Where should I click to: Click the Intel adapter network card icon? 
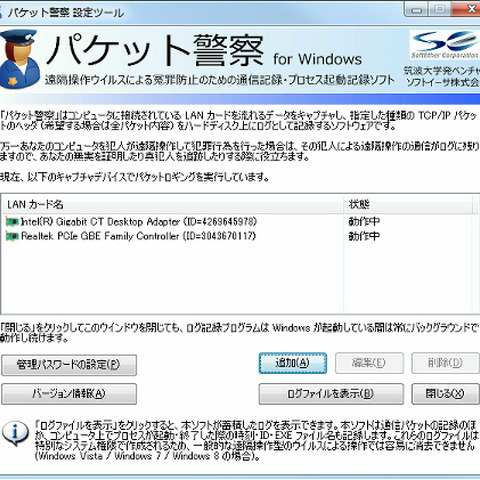pos(12,222)
